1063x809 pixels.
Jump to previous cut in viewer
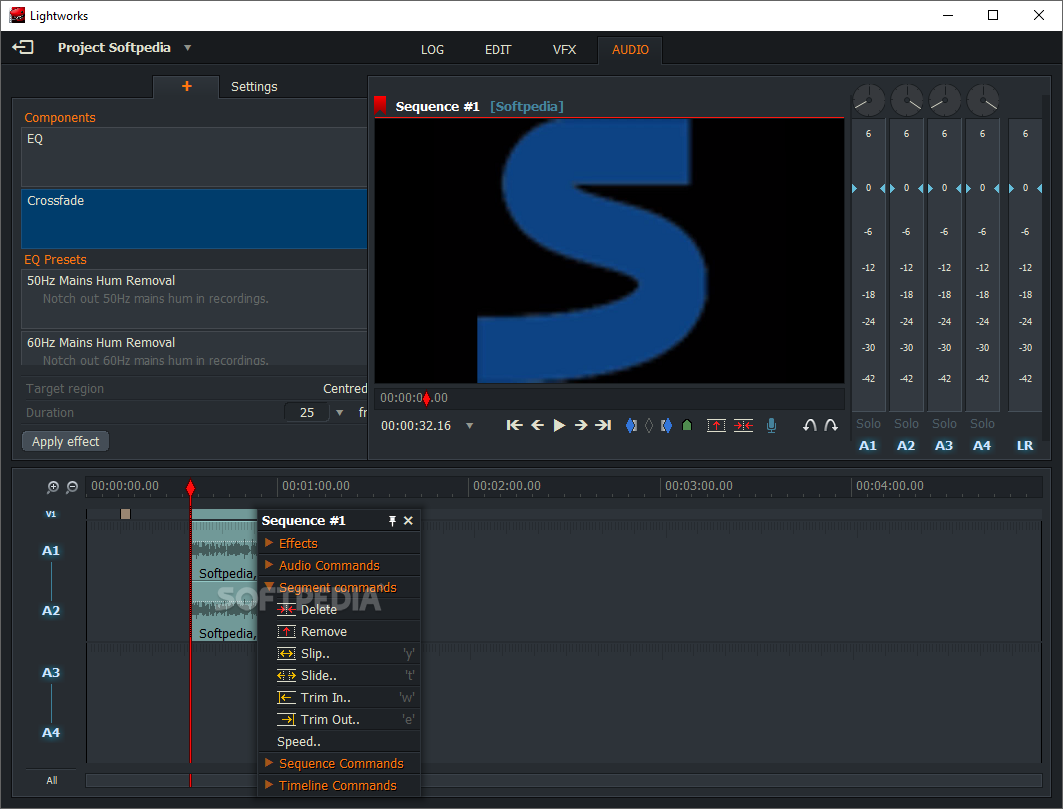pyautogui.click(x=515, y=425)
